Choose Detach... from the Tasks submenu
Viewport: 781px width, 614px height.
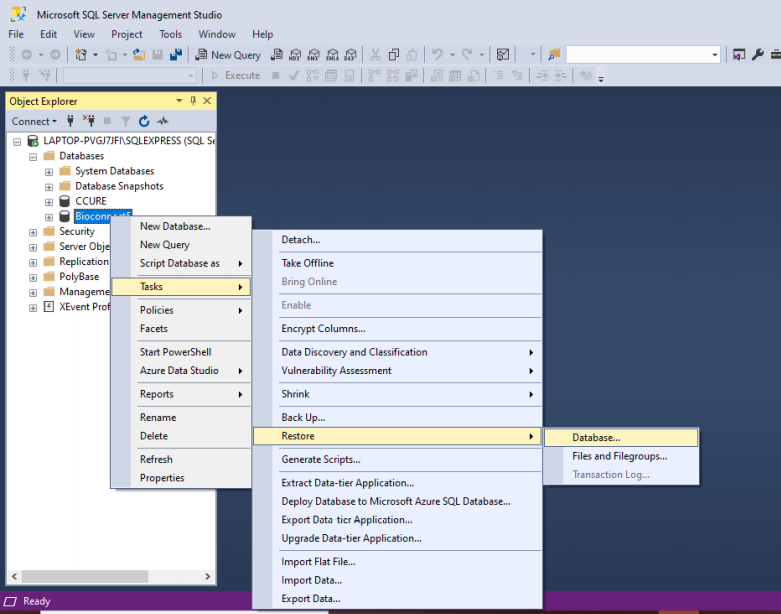point(397,240)
